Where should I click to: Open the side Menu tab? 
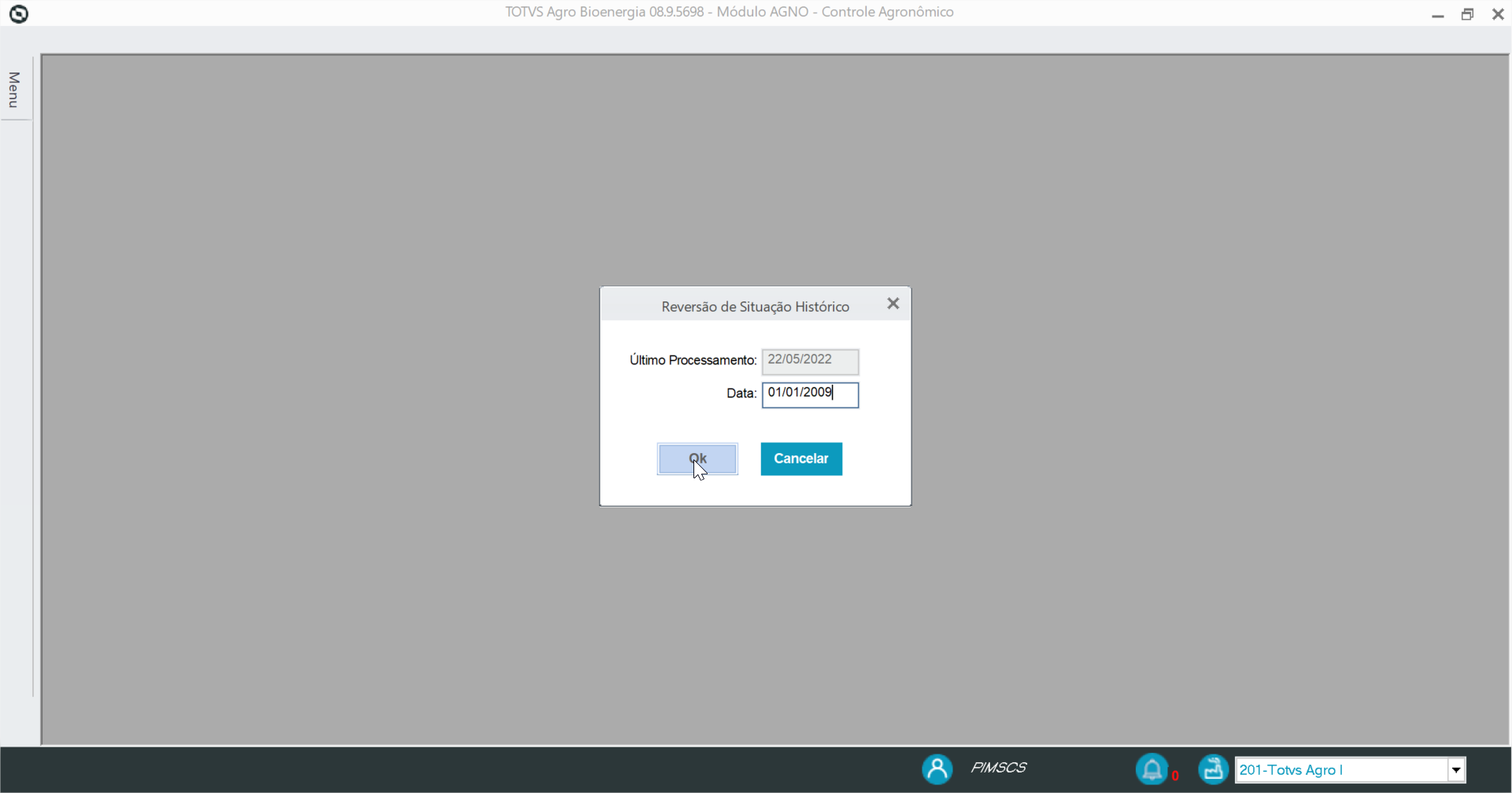click(13, 90)
